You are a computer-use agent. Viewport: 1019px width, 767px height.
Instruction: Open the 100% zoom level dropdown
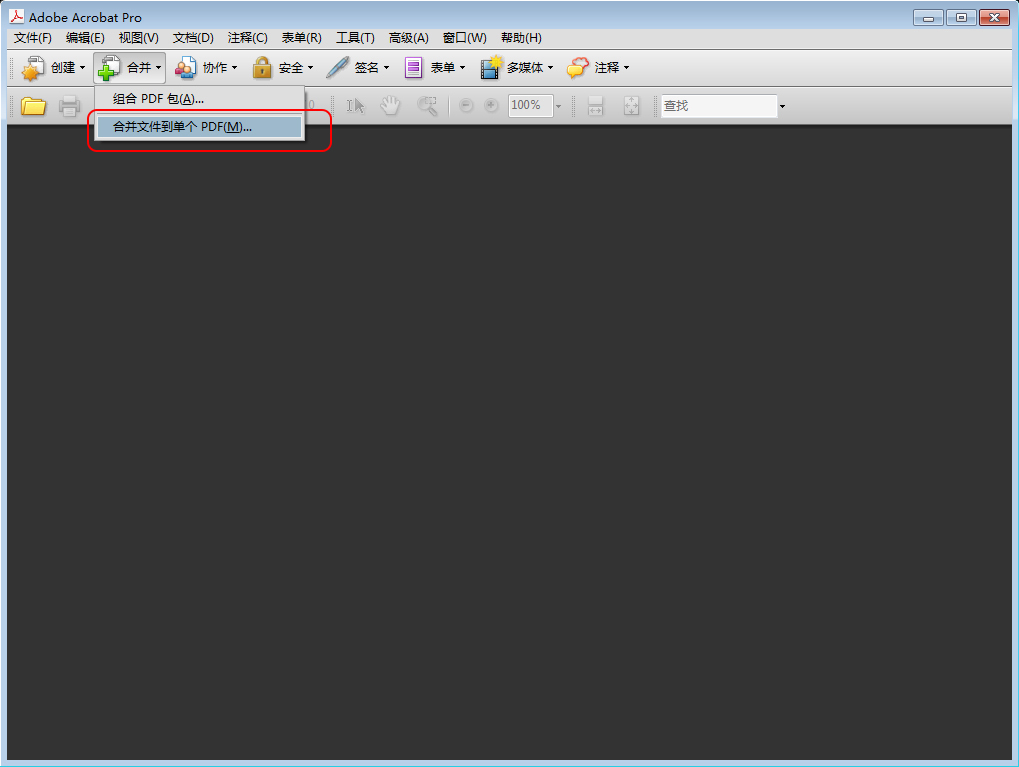558,106
